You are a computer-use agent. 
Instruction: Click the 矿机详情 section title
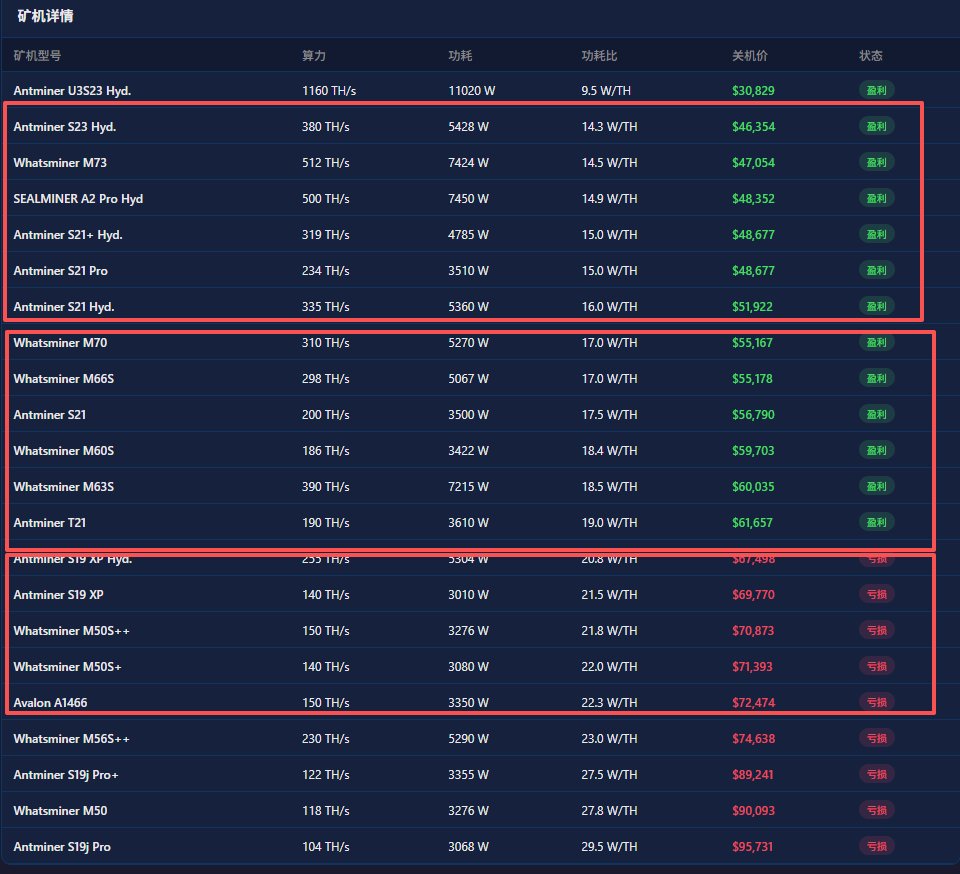(45, 16)
